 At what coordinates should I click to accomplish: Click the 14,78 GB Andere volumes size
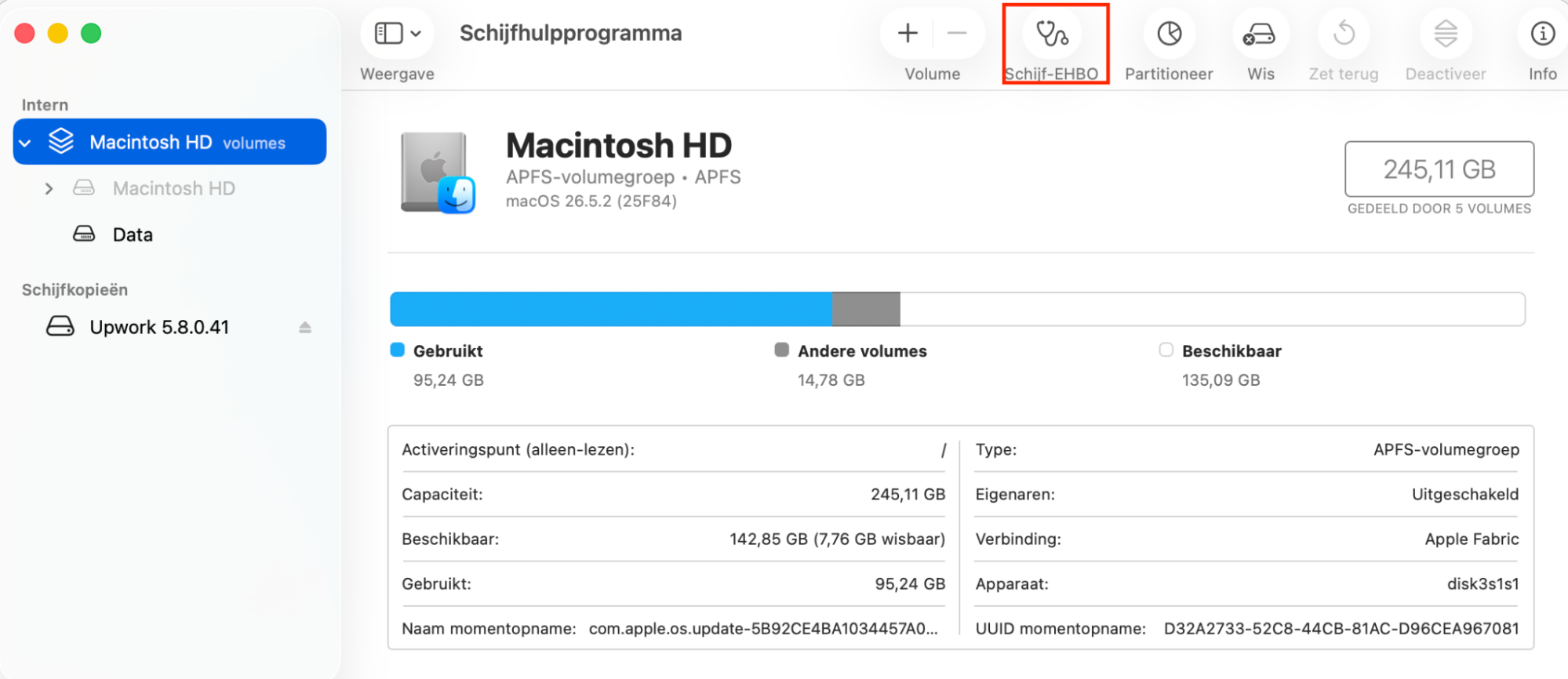pyautogui.click(x=831, y=380)
